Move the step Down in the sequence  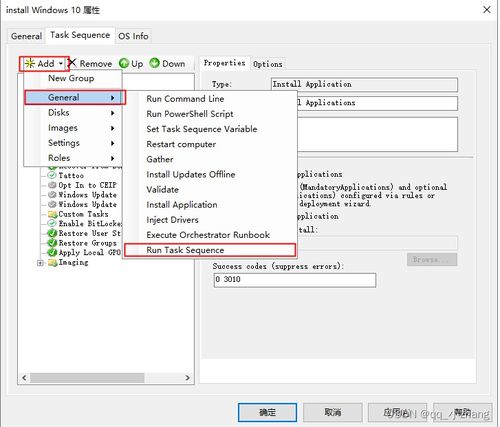[167, 63]
